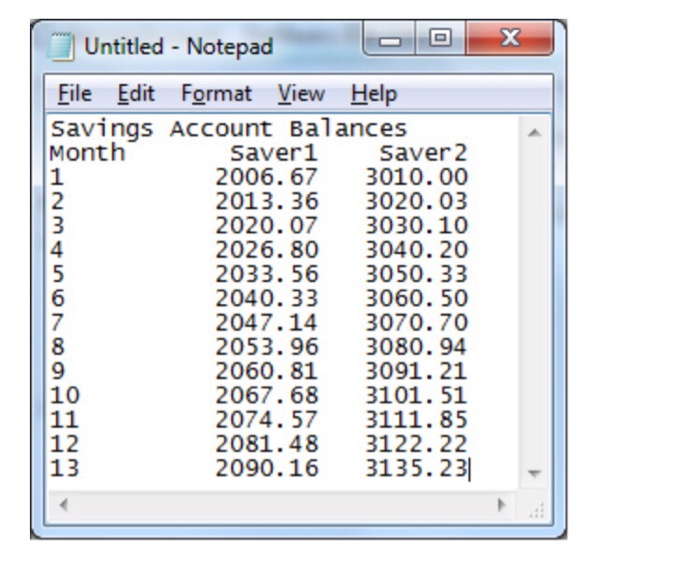This screenshot has height=579, width=700.
Task: Minimize the Notepad window
Action: 390,39
